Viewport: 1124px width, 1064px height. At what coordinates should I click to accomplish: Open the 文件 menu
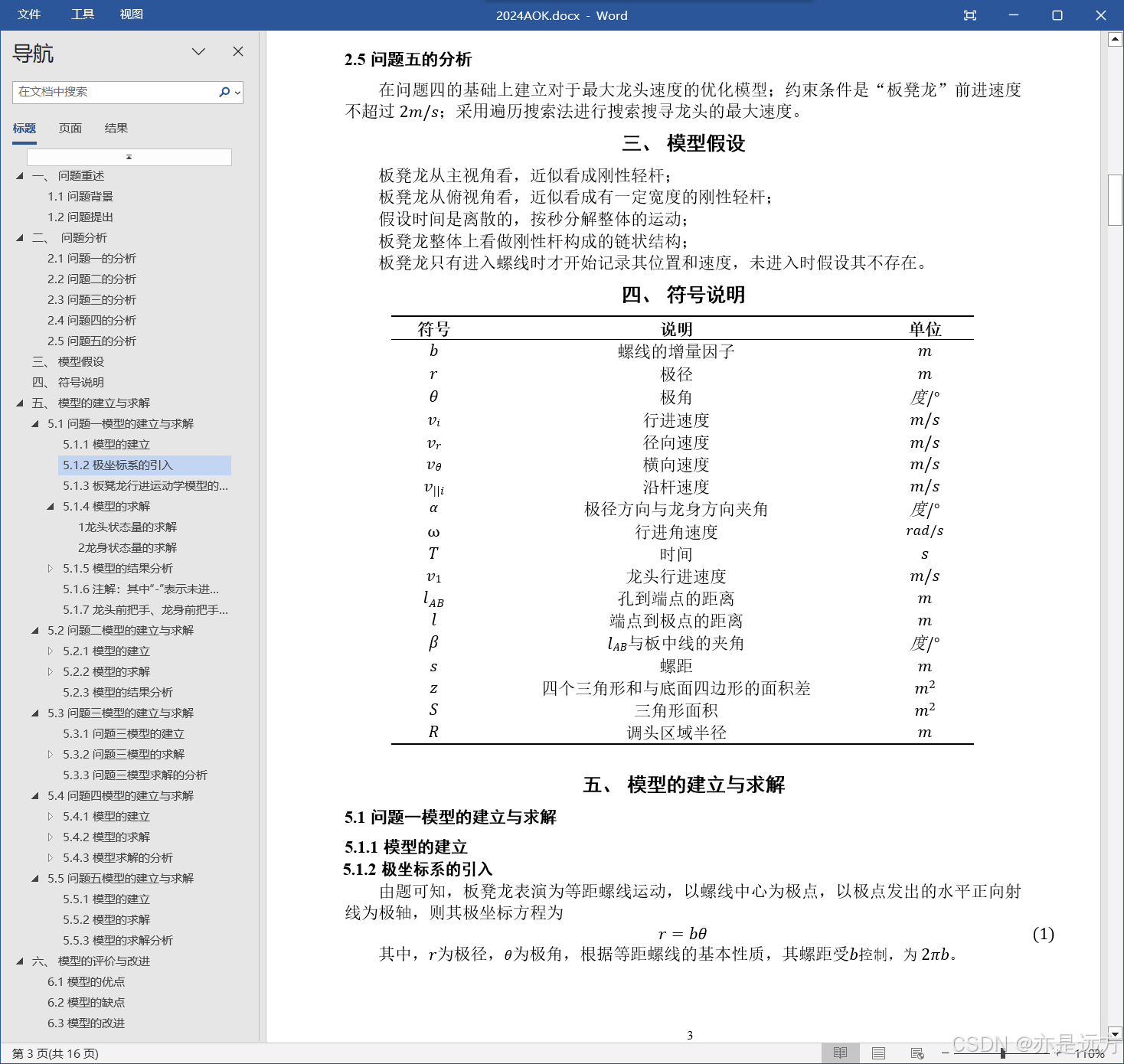click(x=29, y=15)
